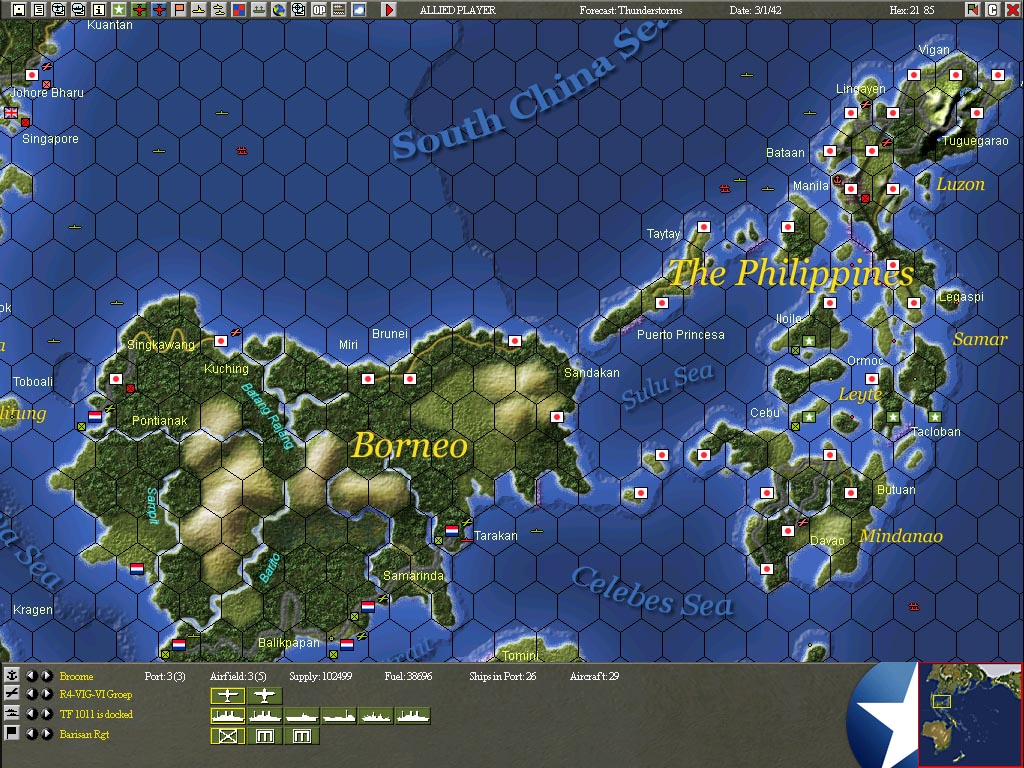Viewport: 1024px width, 768px height.
Task: Open the R4-VIG-VI Groep air group
Action: pos(95,694)
